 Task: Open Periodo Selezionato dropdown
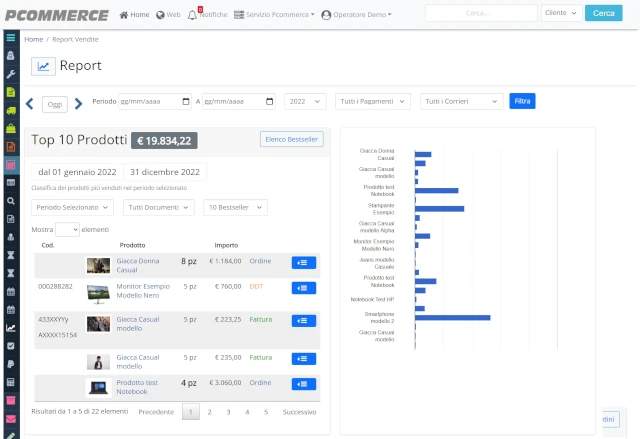(x=72, y=207)
